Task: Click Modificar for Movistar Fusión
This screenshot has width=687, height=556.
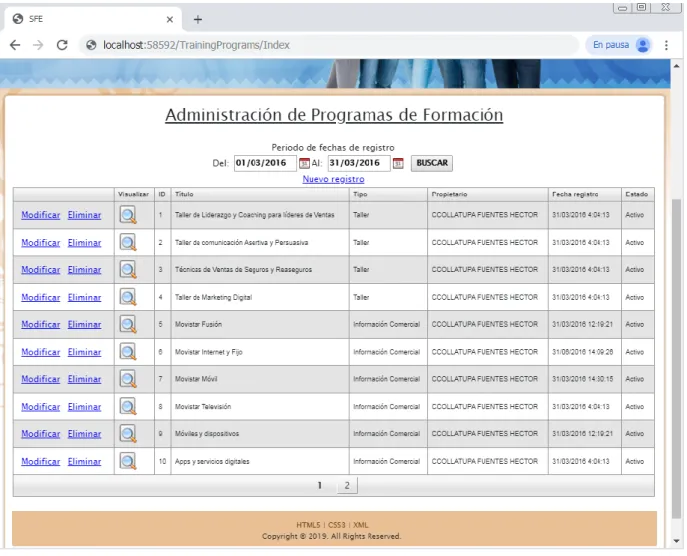Action: tap(41, 325)
